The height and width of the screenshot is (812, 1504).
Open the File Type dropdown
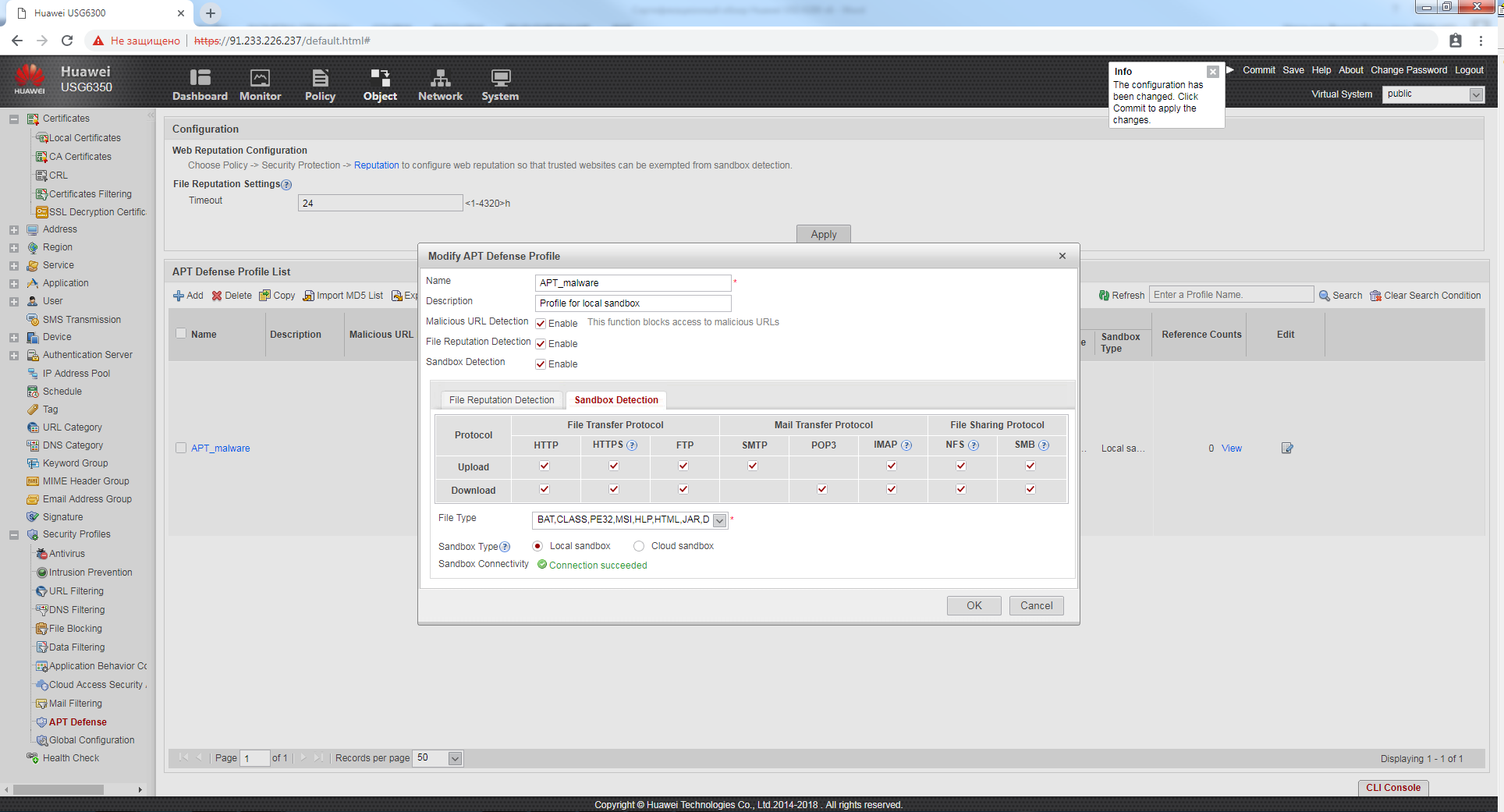click(720, 520)
